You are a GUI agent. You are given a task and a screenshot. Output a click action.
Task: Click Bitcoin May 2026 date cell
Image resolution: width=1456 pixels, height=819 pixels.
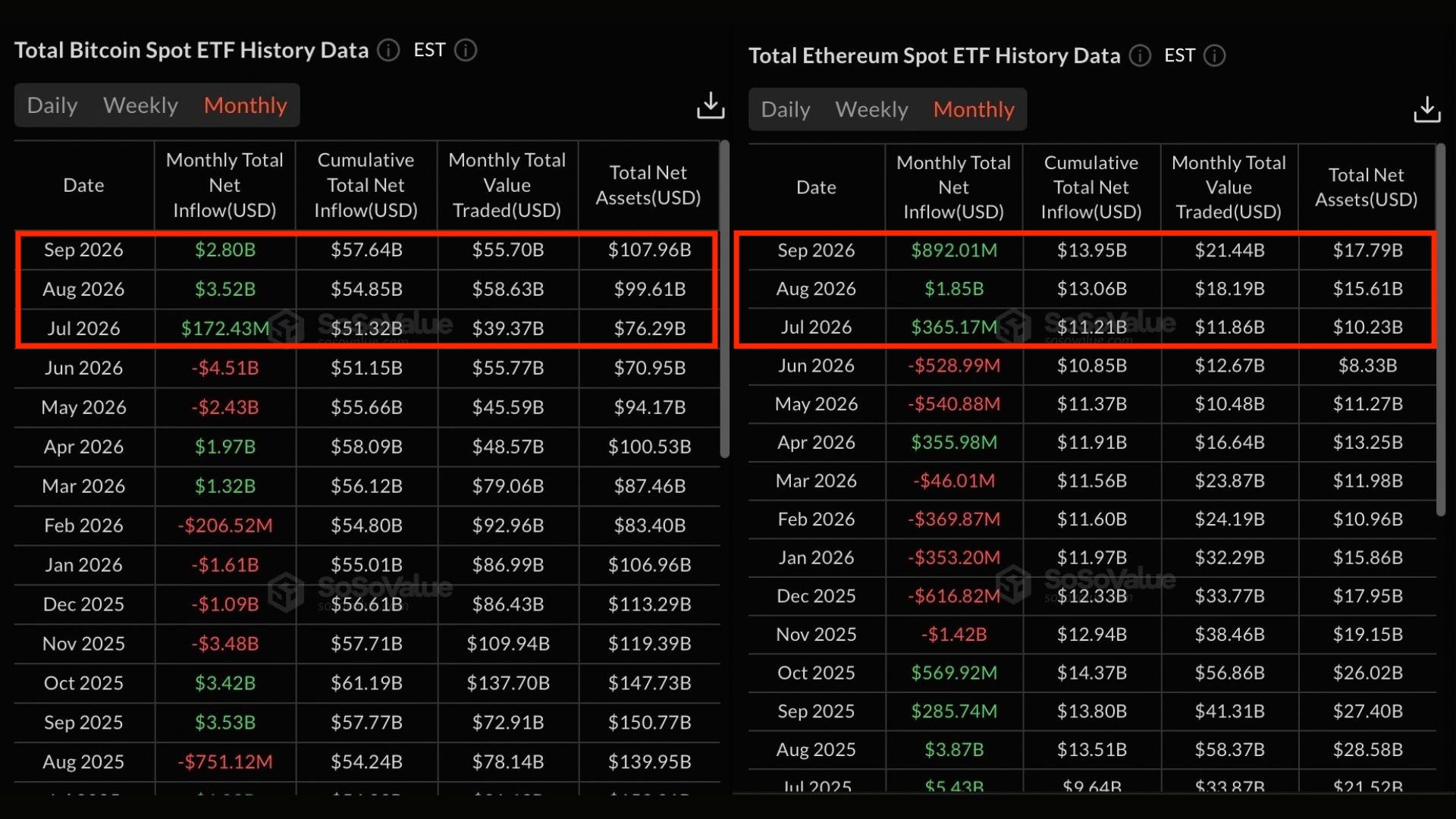(x=83, y=407)
